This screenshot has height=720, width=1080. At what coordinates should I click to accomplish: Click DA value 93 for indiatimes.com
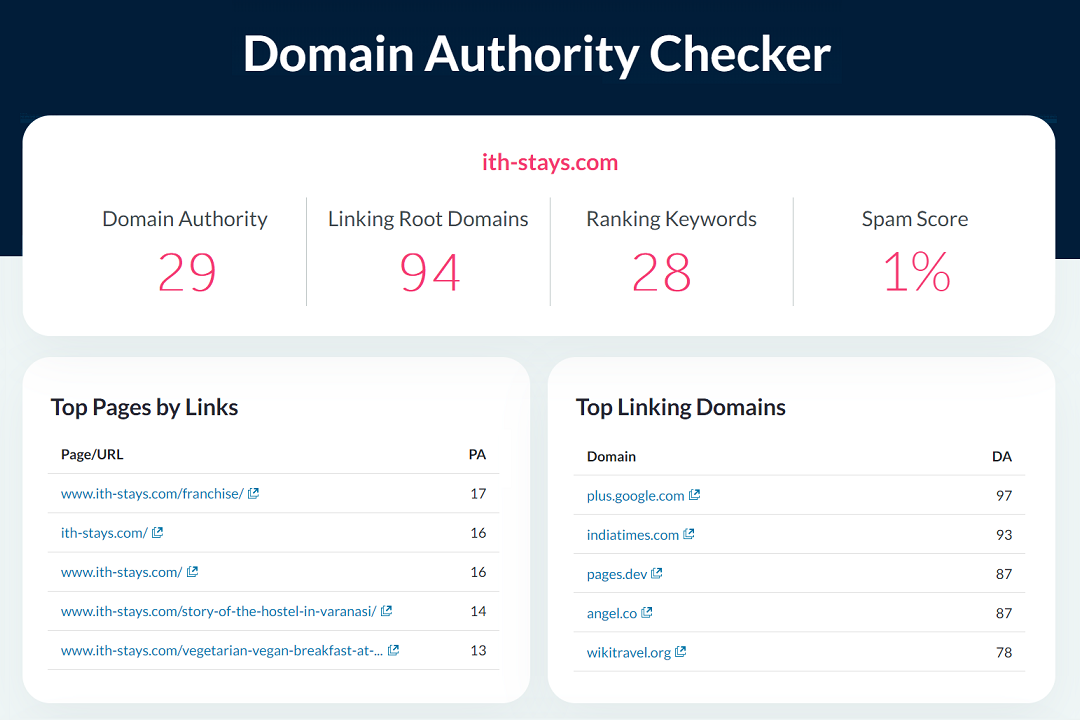pos(1004,535)
